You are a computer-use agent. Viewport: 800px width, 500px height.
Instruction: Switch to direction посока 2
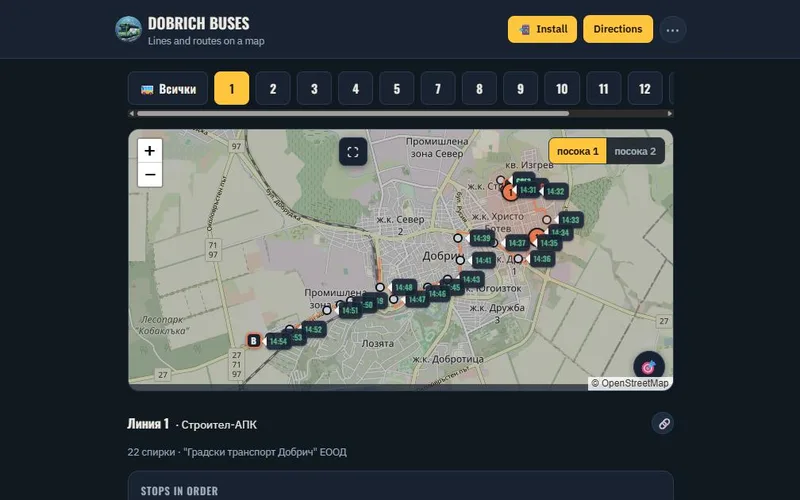point(635,151)
